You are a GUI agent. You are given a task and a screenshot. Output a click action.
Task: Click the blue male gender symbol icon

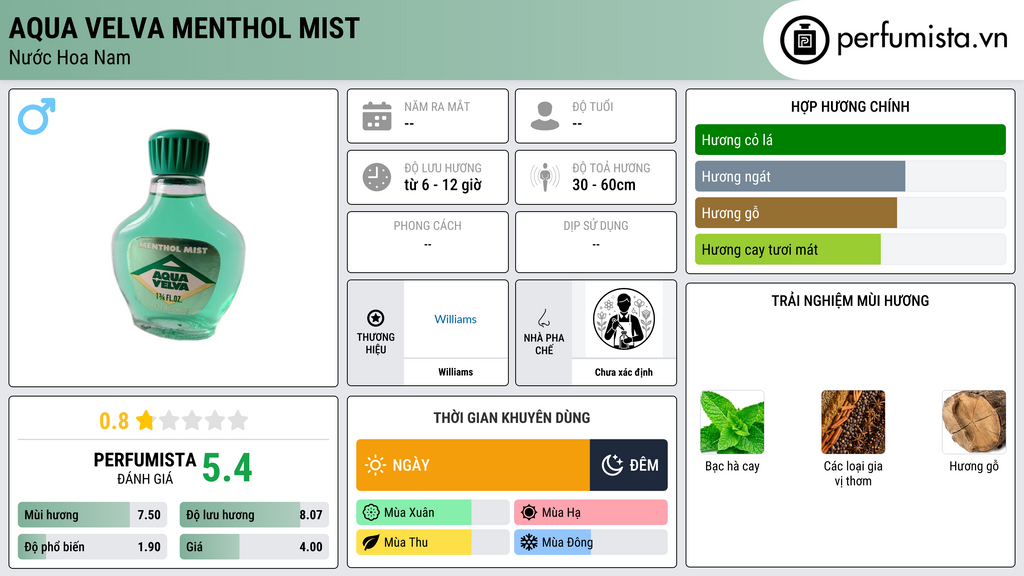(x=37, y=116)
